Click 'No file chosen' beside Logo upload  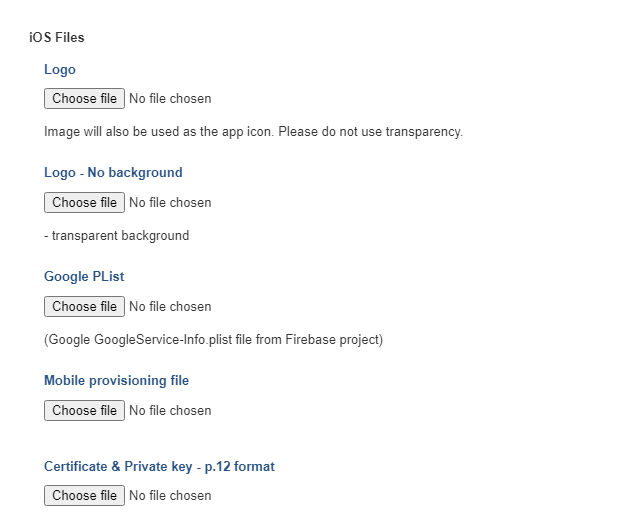point(170,98)
